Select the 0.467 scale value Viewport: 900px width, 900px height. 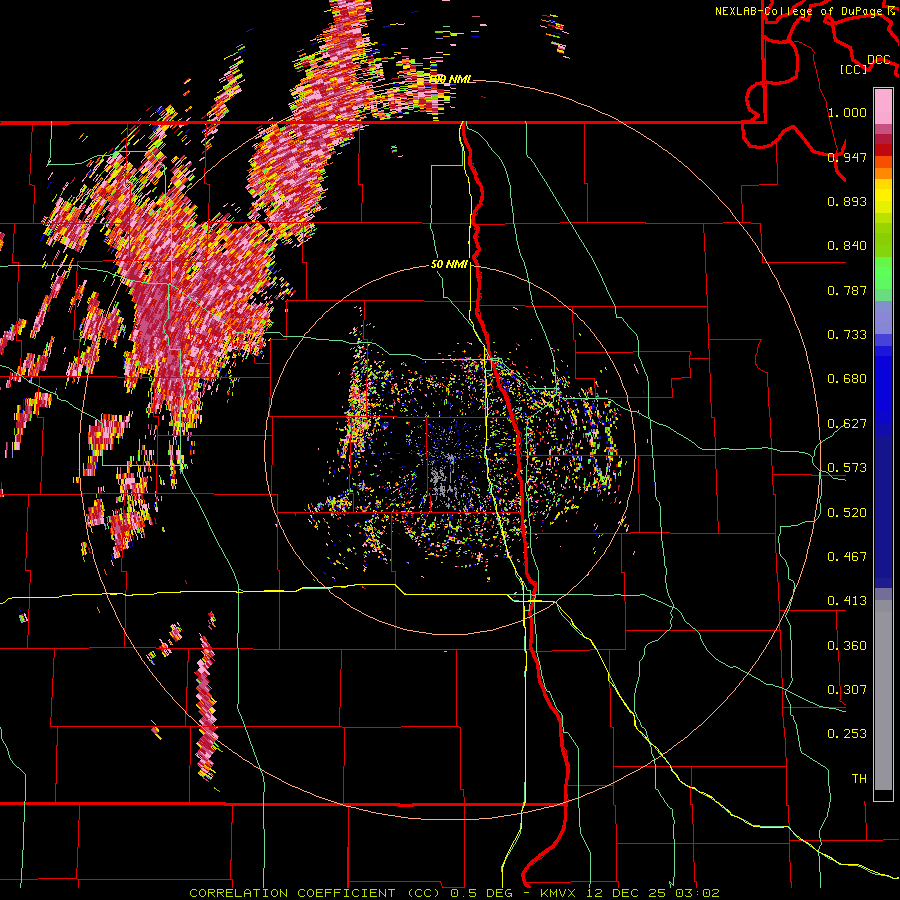point(847,557)
